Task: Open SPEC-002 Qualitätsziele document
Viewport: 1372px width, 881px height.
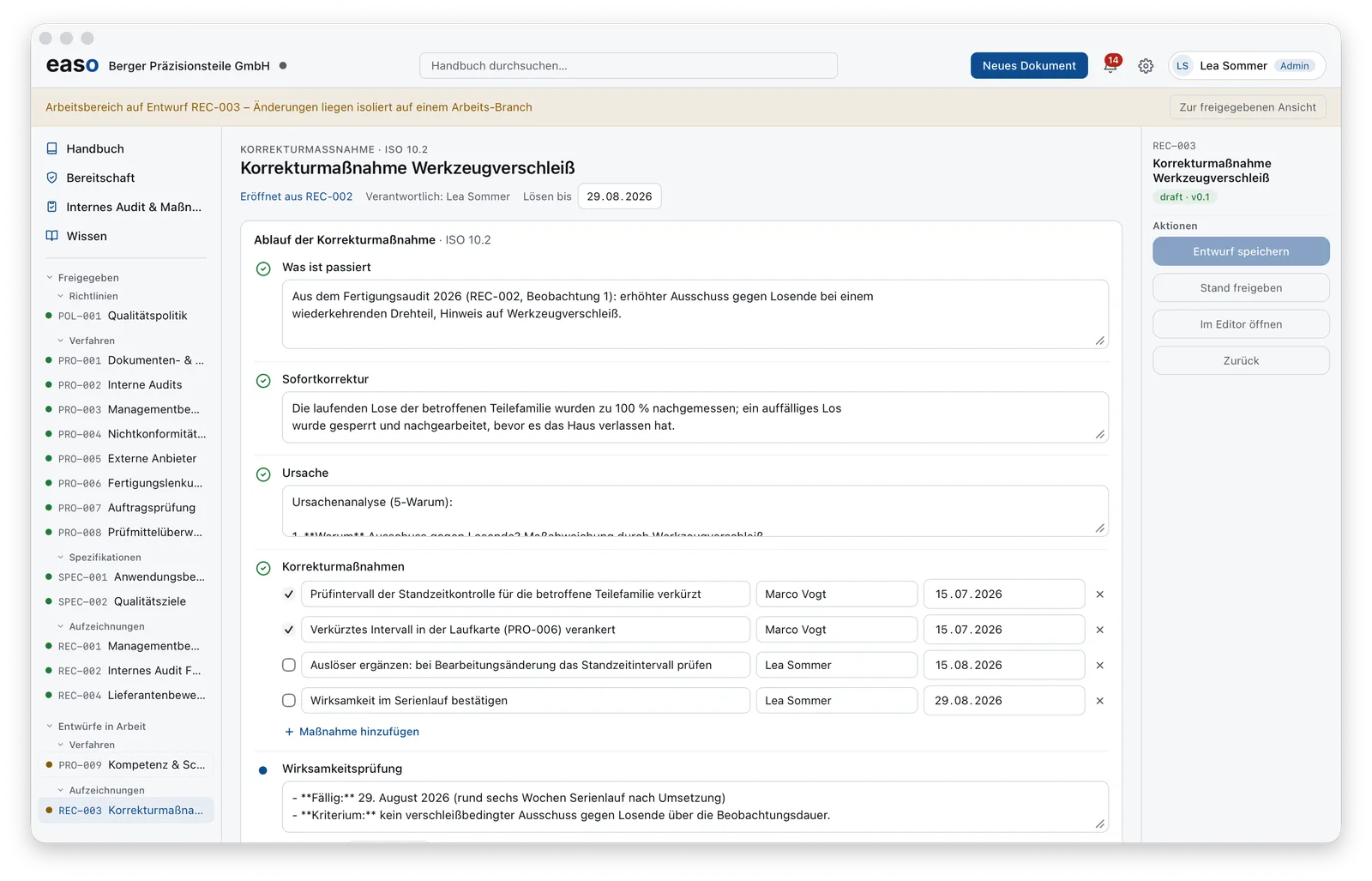Action: tap(126, 602)
